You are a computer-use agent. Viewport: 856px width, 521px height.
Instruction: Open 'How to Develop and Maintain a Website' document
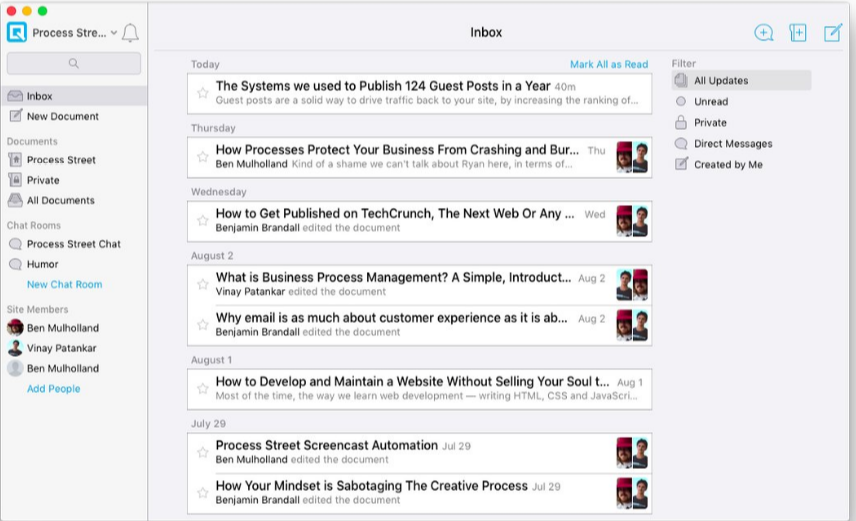419,389
